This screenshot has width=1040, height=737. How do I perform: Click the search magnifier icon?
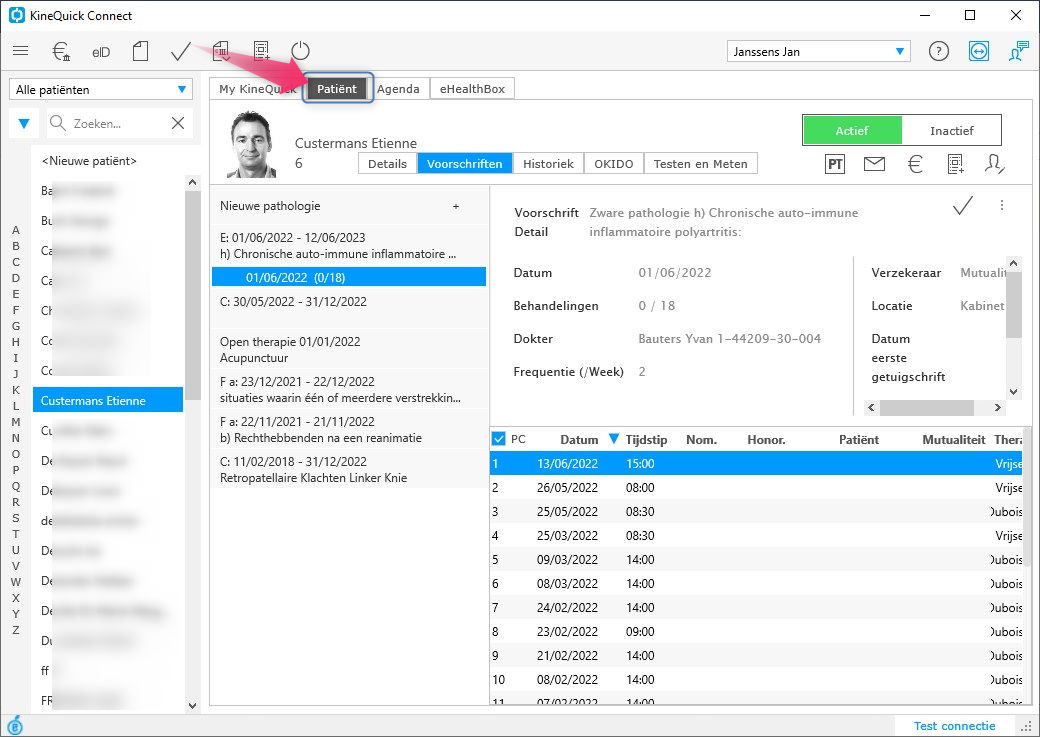pyautogui.click(x=58, y=123)
